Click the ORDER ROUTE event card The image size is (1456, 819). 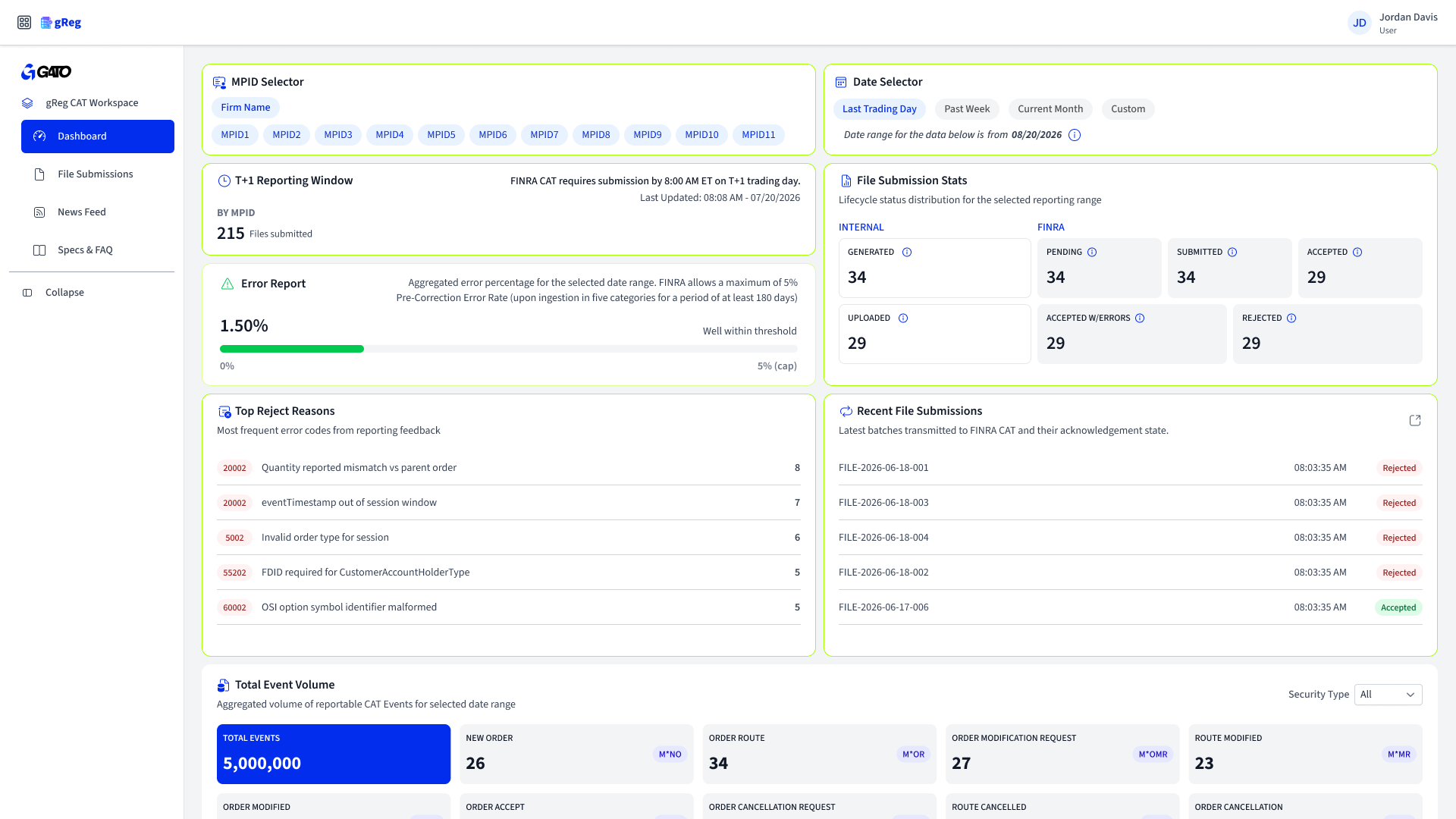pyautogui.click(x=820, y=754)
